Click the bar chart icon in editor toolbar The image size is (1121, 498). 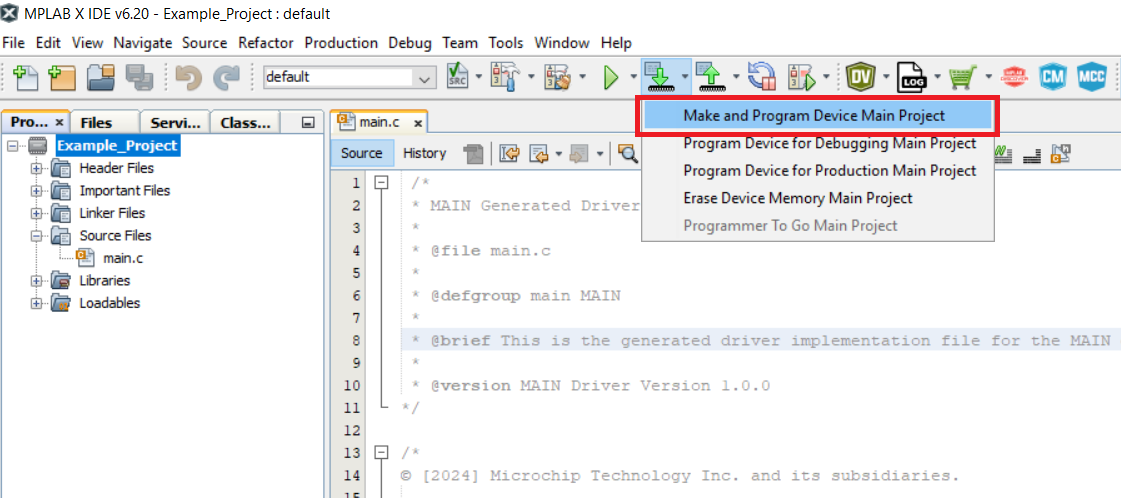[x=1031, y=154]
